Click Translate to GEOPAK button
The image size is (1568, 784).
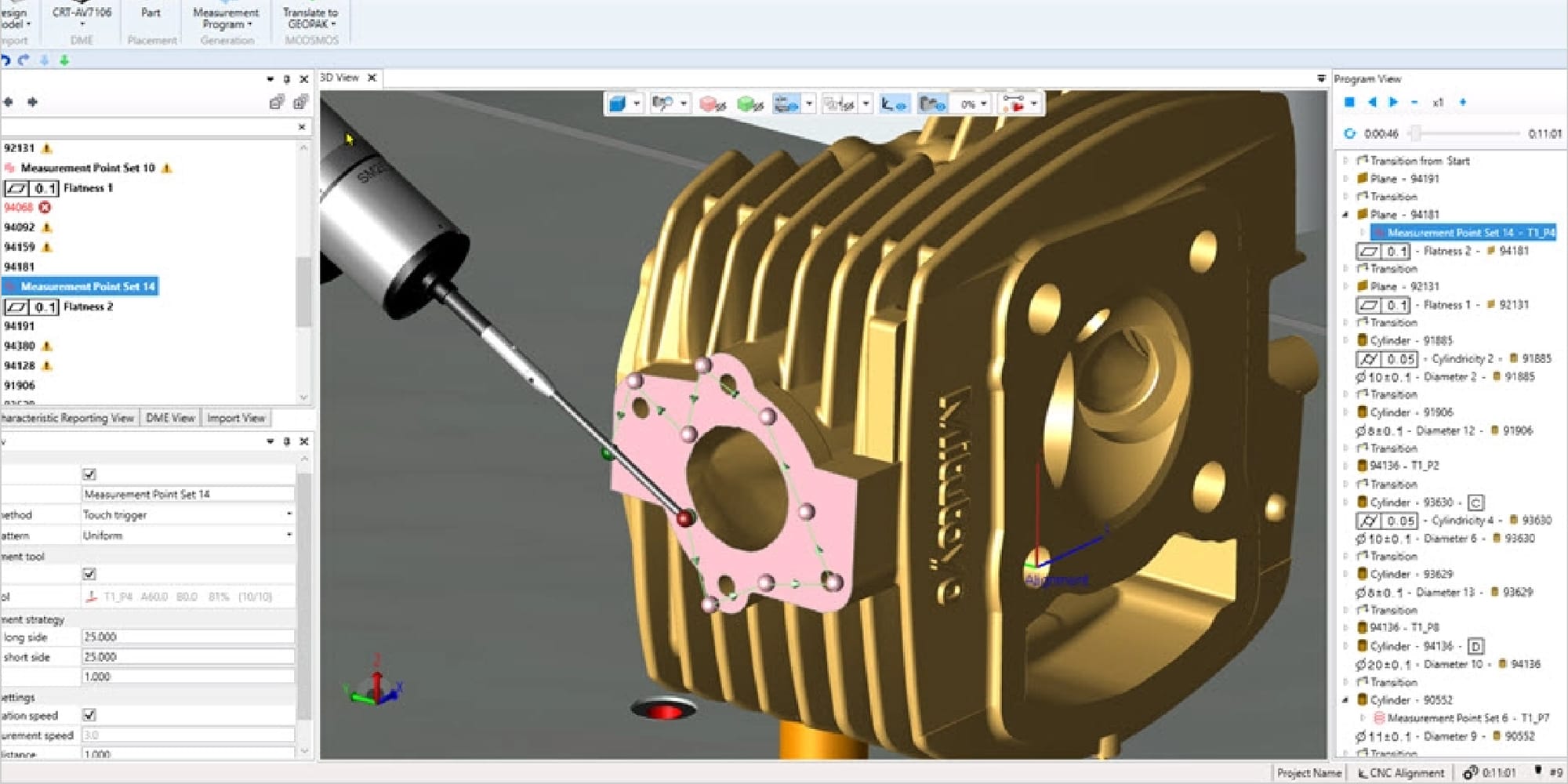[310, 18]
